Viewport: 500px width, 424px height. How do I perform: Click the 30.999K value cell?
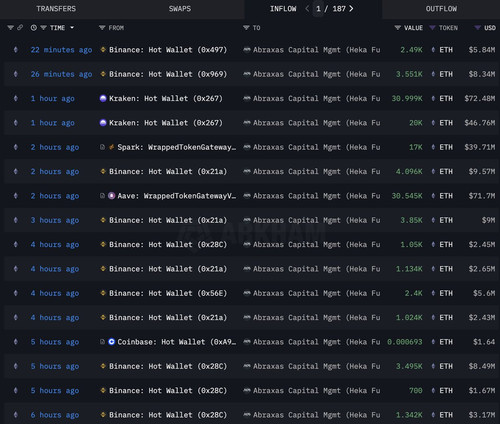pos(407,99)
